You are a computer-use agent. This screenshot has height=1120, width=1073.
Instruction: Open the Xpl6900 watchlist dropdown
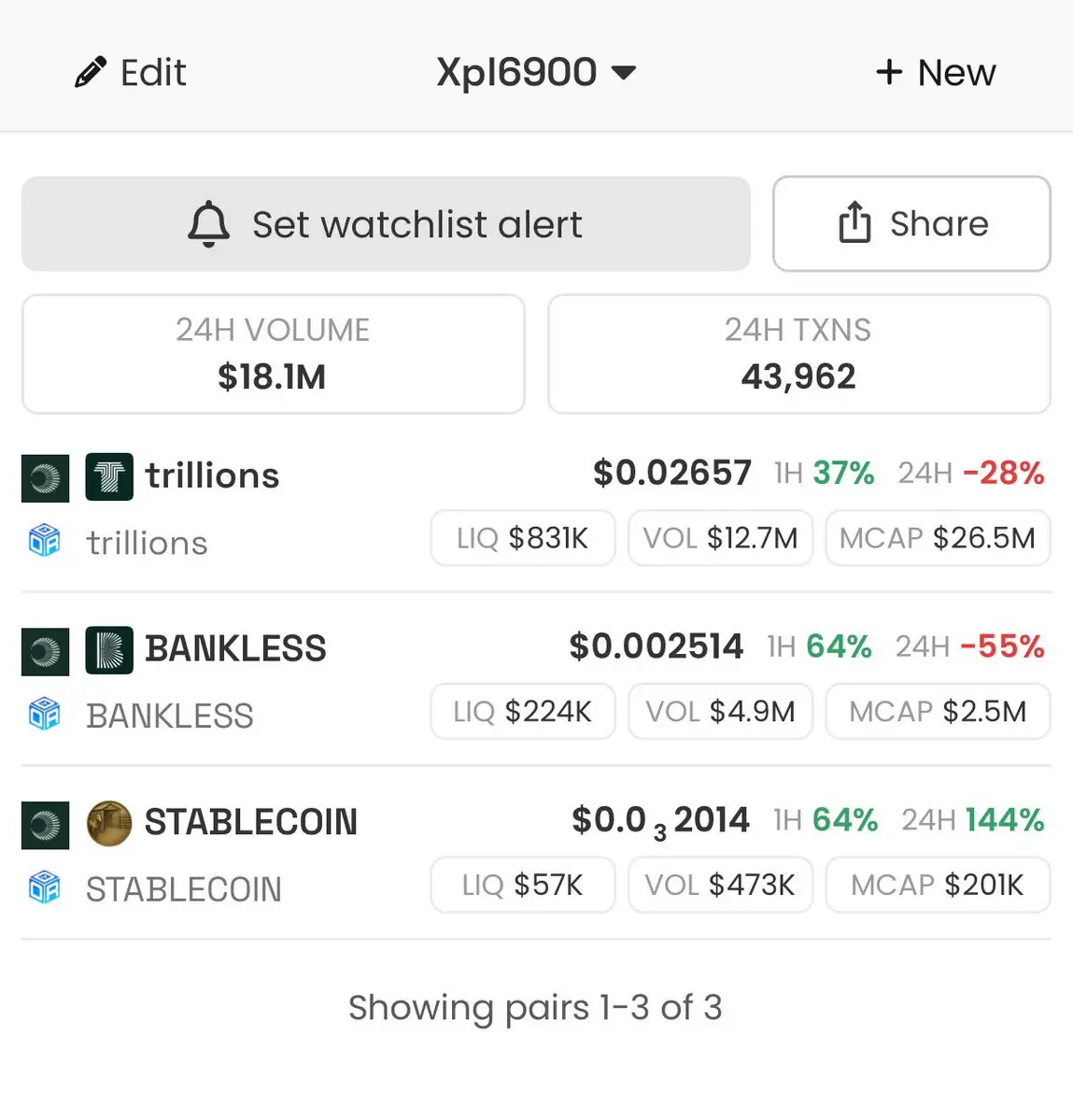coord(536,72)
